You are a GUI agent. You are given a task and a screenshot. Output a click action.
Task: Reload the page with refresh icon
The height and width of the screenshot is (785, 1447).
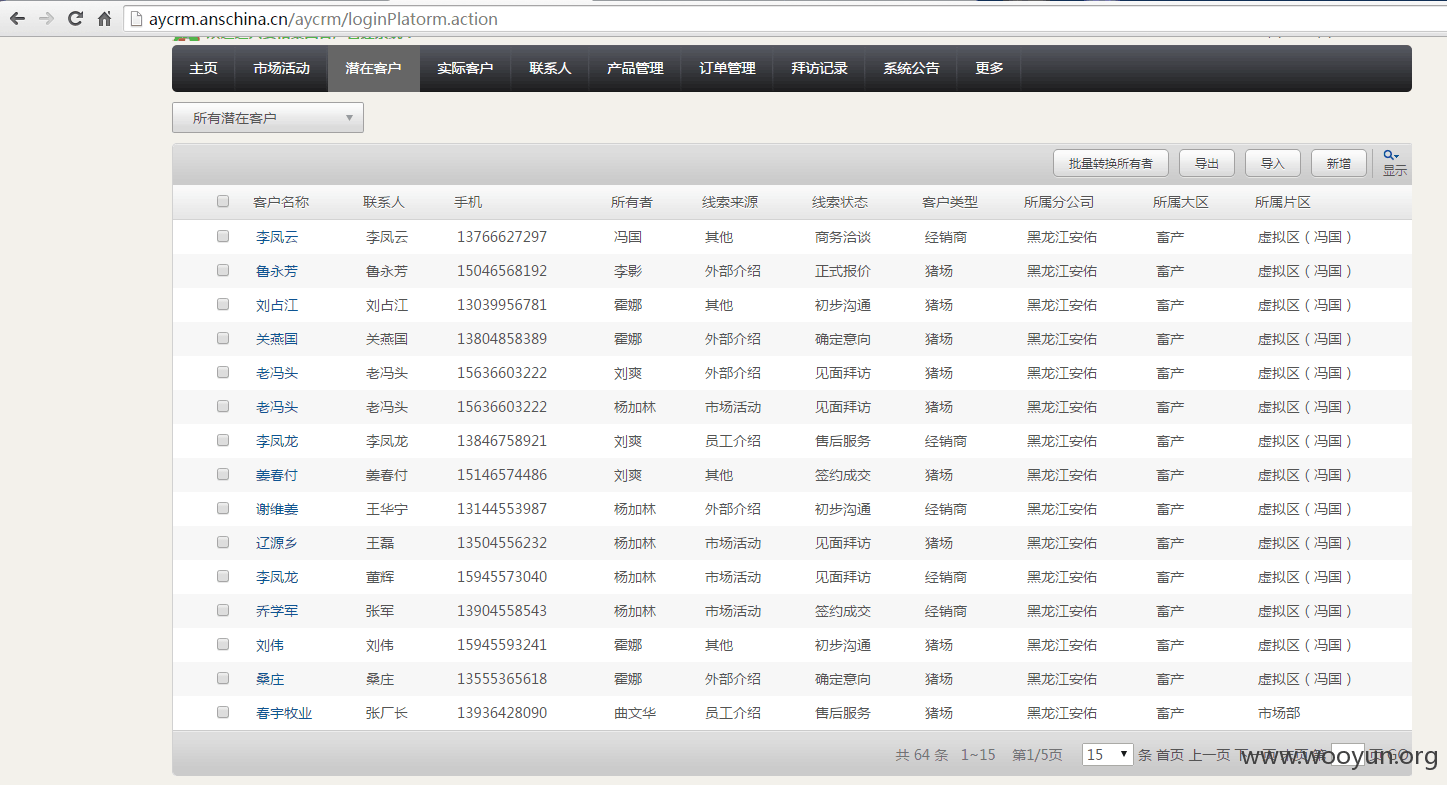[x=75, y=19]
